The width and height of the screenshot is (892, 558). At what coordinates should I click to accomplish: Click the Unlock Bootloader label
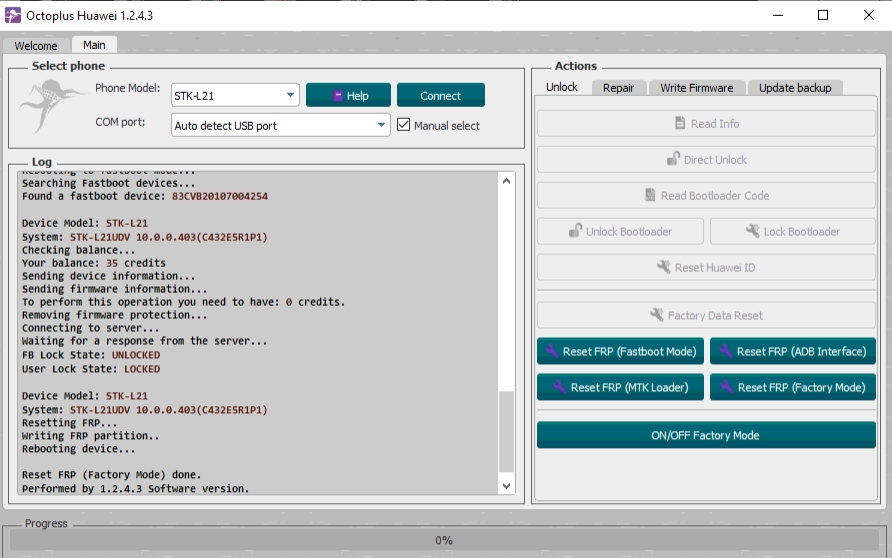(629, 232)
